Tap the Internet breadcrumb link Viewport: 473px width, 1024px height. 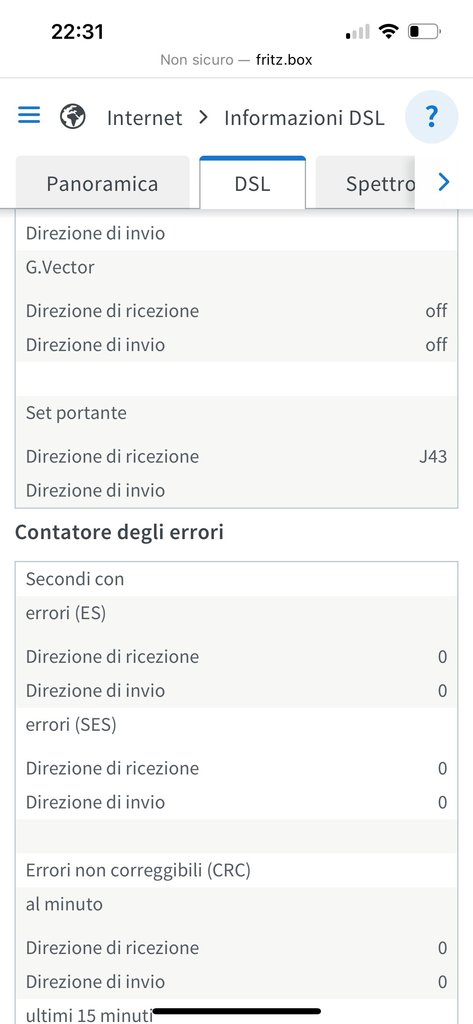click(144, 118)
